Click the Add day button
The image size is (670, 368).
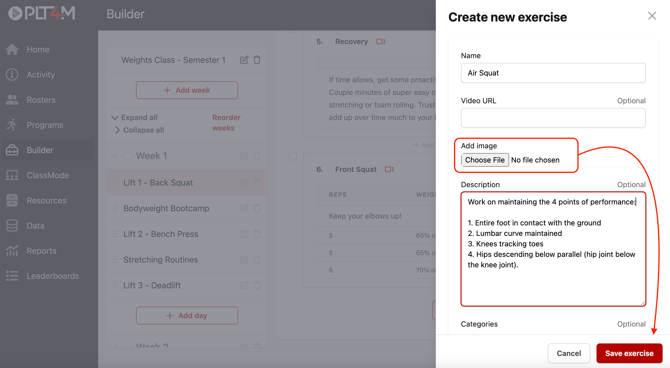pos(187,315)
